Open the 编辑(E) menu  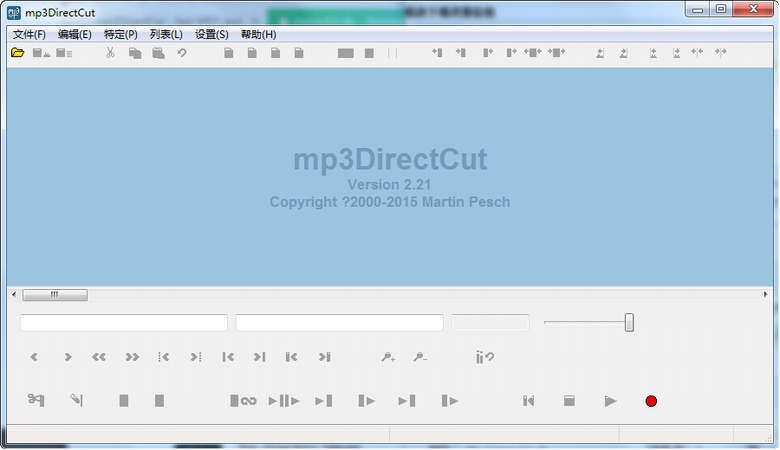pyautogui.click(x=75, y=34)
